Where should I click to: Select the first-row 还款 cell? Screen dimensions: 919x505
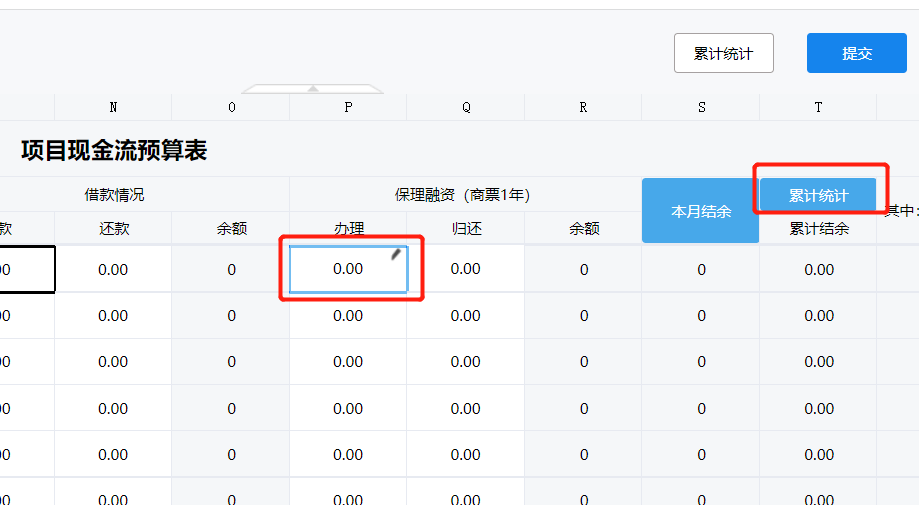click(x=113, y=269)
